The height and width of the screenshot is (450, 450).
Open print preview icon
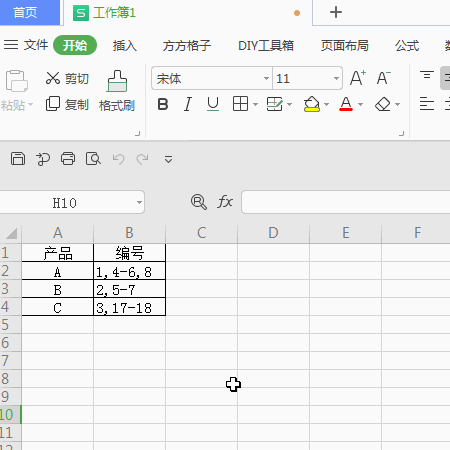coord(93,159)
